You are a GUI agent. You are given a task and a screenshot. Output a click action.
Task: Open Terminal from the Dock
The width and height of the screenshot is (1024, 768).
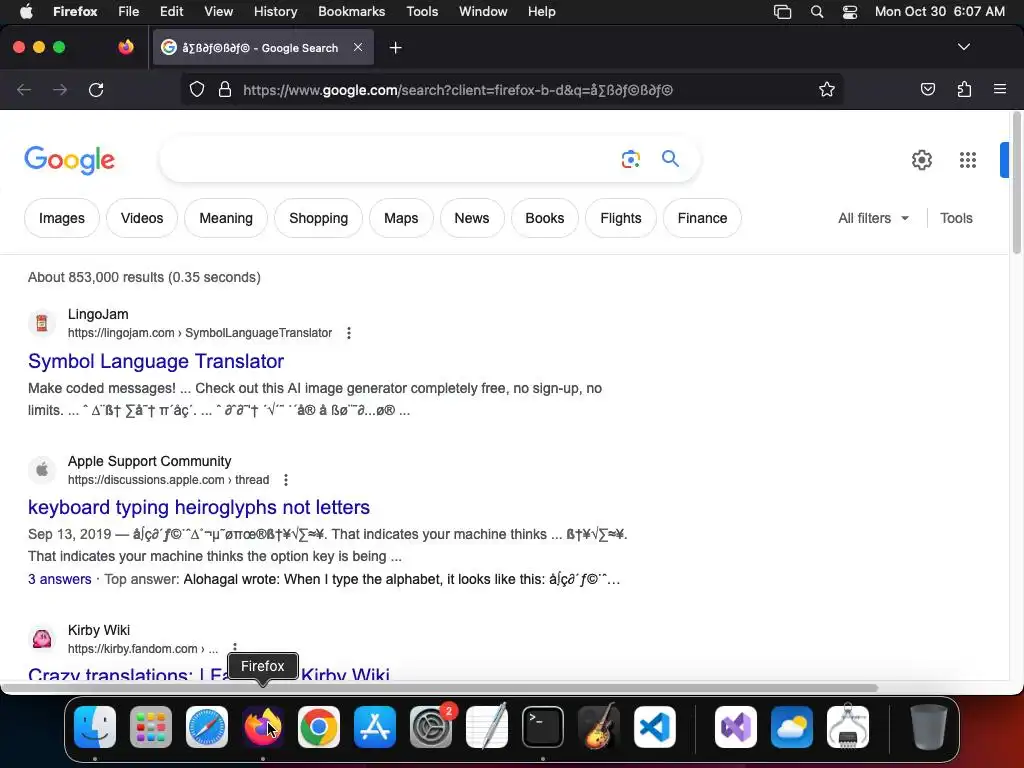543,727
